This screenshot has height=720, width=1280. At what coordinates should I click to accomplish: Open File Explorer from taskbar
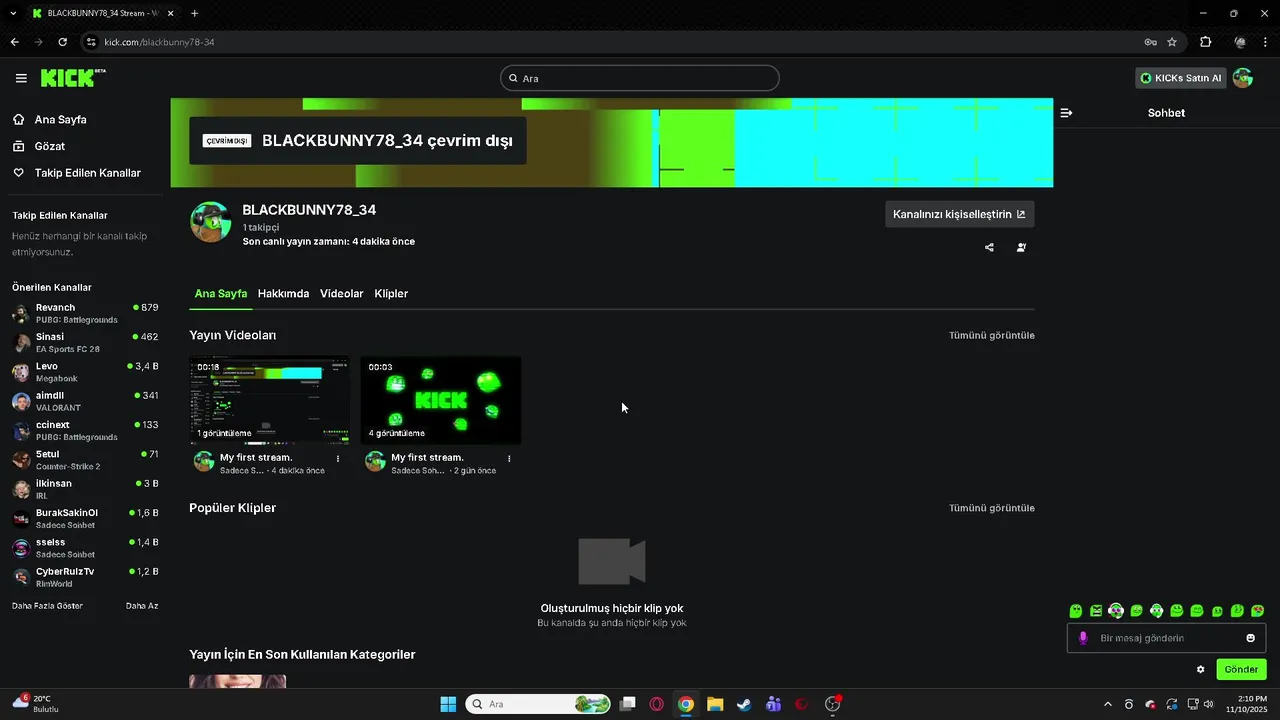[715, 704]
